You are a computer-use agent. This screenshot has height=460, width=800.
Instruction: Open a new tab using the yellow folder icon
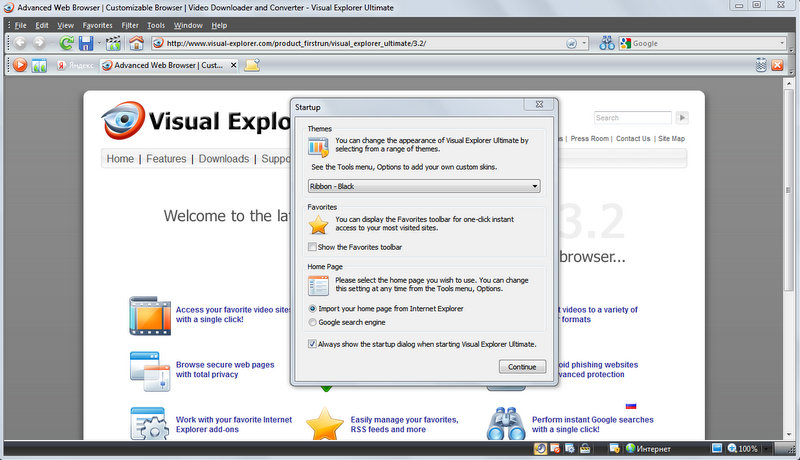pos(252,65)
